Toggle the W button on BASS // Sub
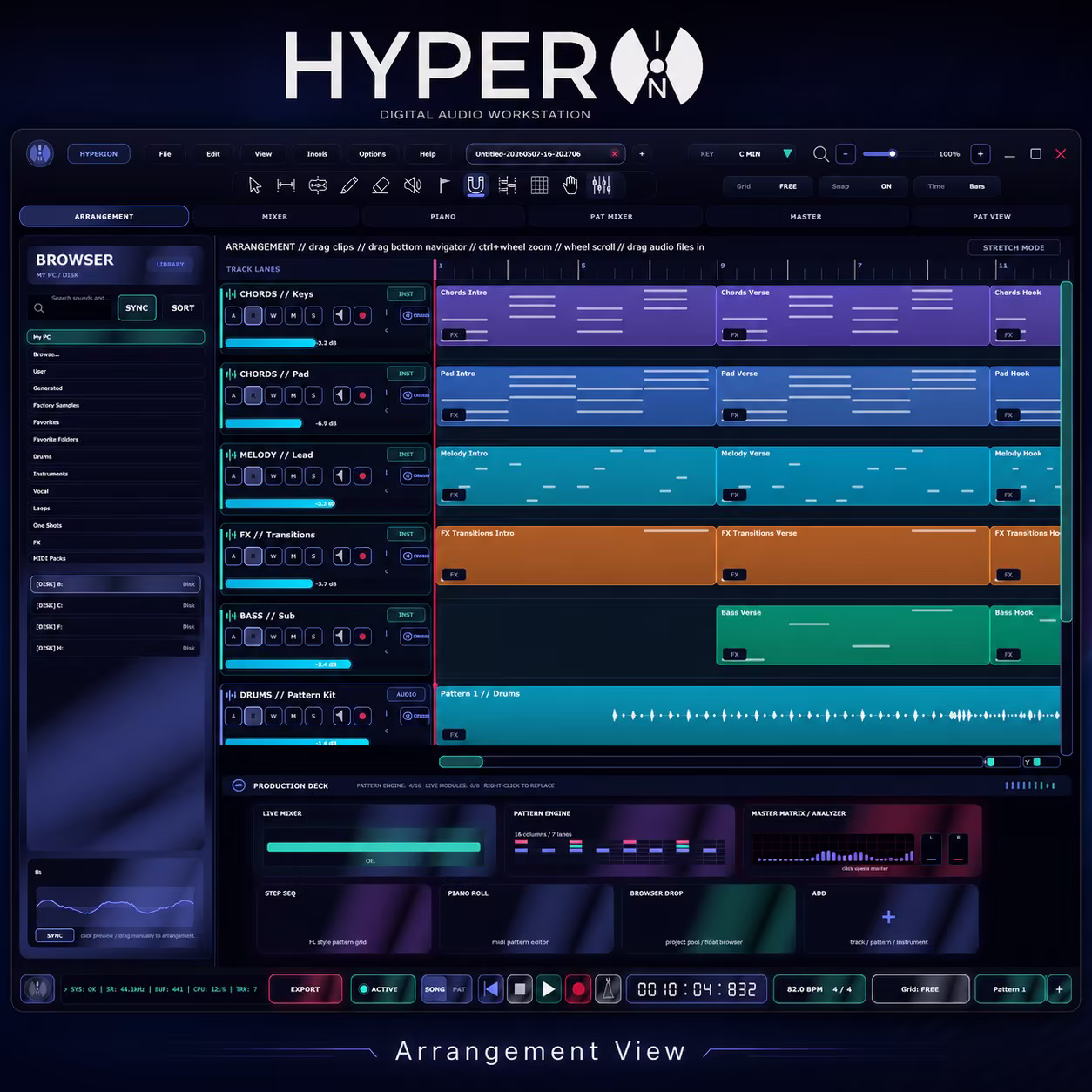The height and width of the screenshot is (1092, 1092). pyautogui.click(x=273, y=636)
